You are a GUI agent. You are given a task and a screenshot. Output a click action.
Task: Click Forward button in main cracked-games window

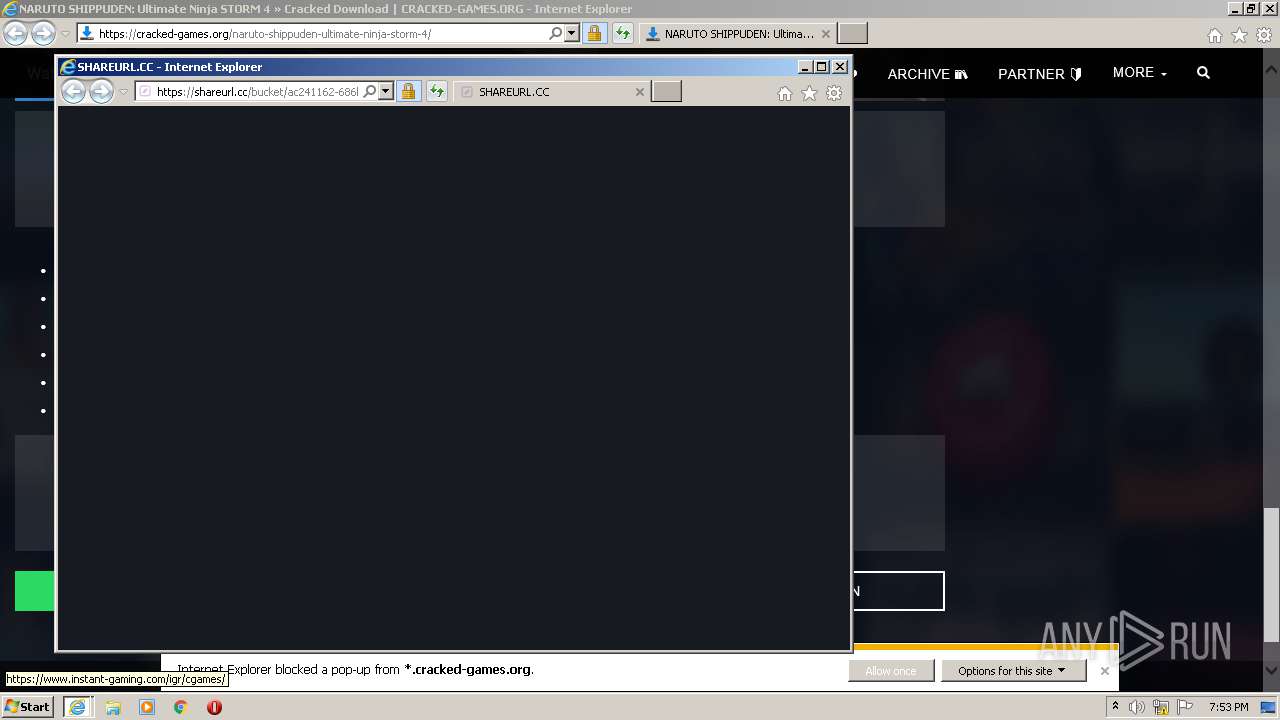[43, 33]
